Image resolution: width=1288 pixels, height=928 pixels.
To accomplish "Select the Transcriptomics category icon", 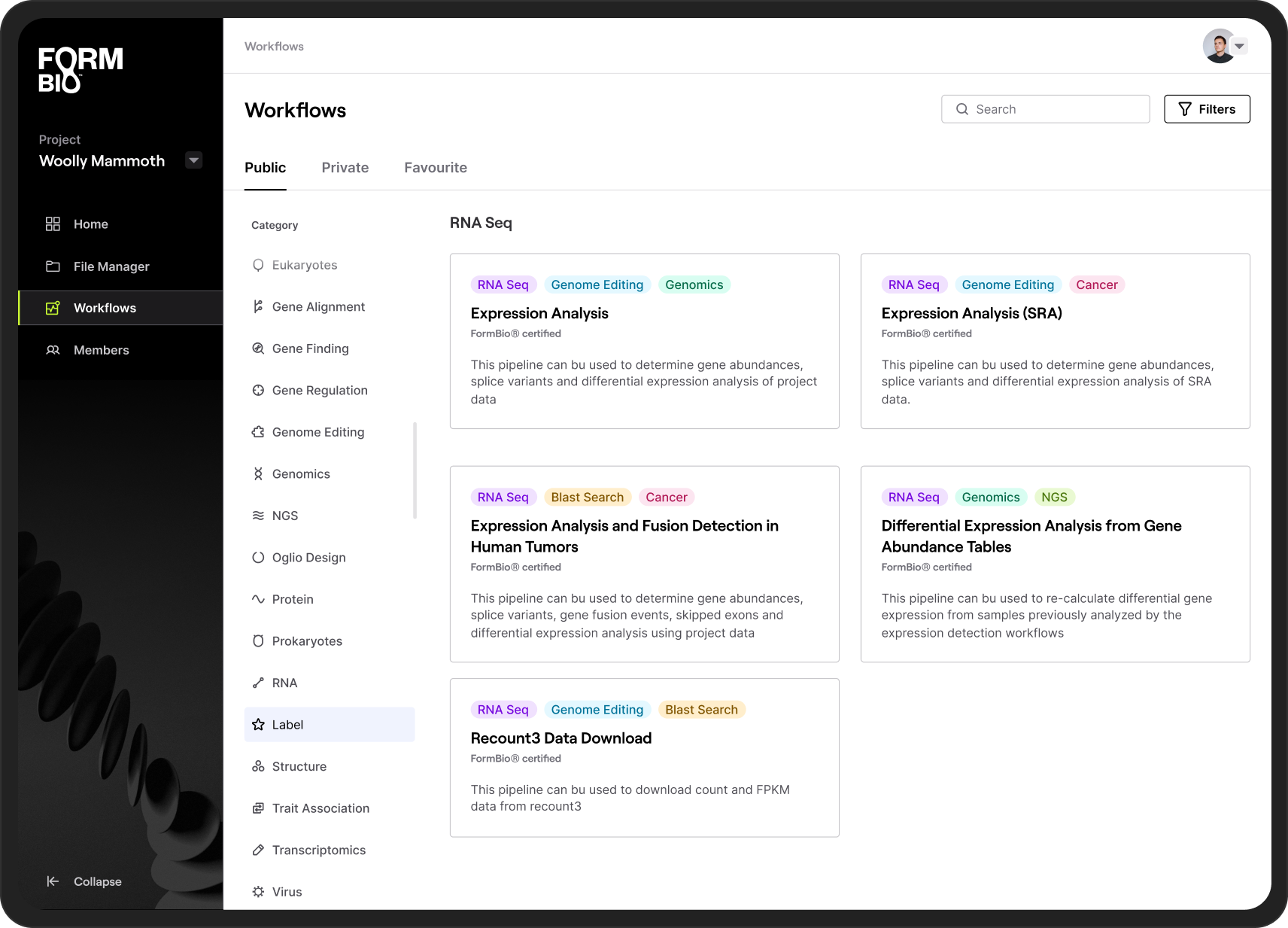I will click(259, 850).
